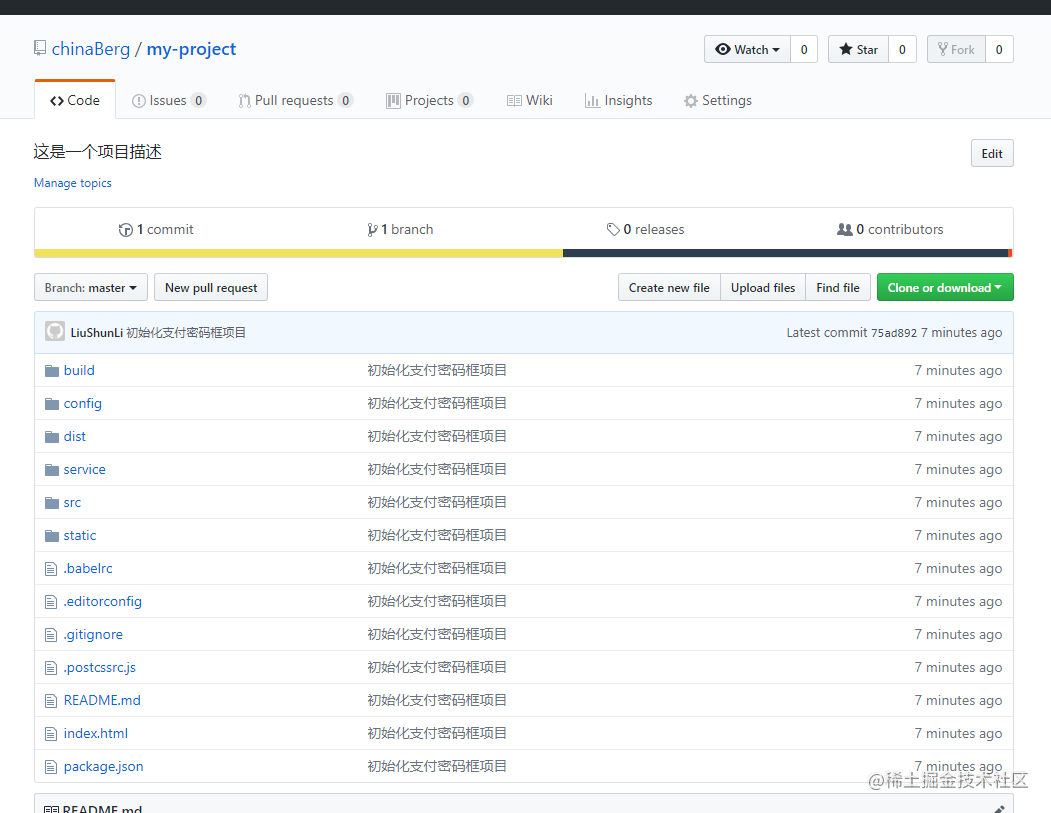The width and height of the screenshot is (1051, 813).
Task: Click the service folder icon
Action: coord(52,470)
